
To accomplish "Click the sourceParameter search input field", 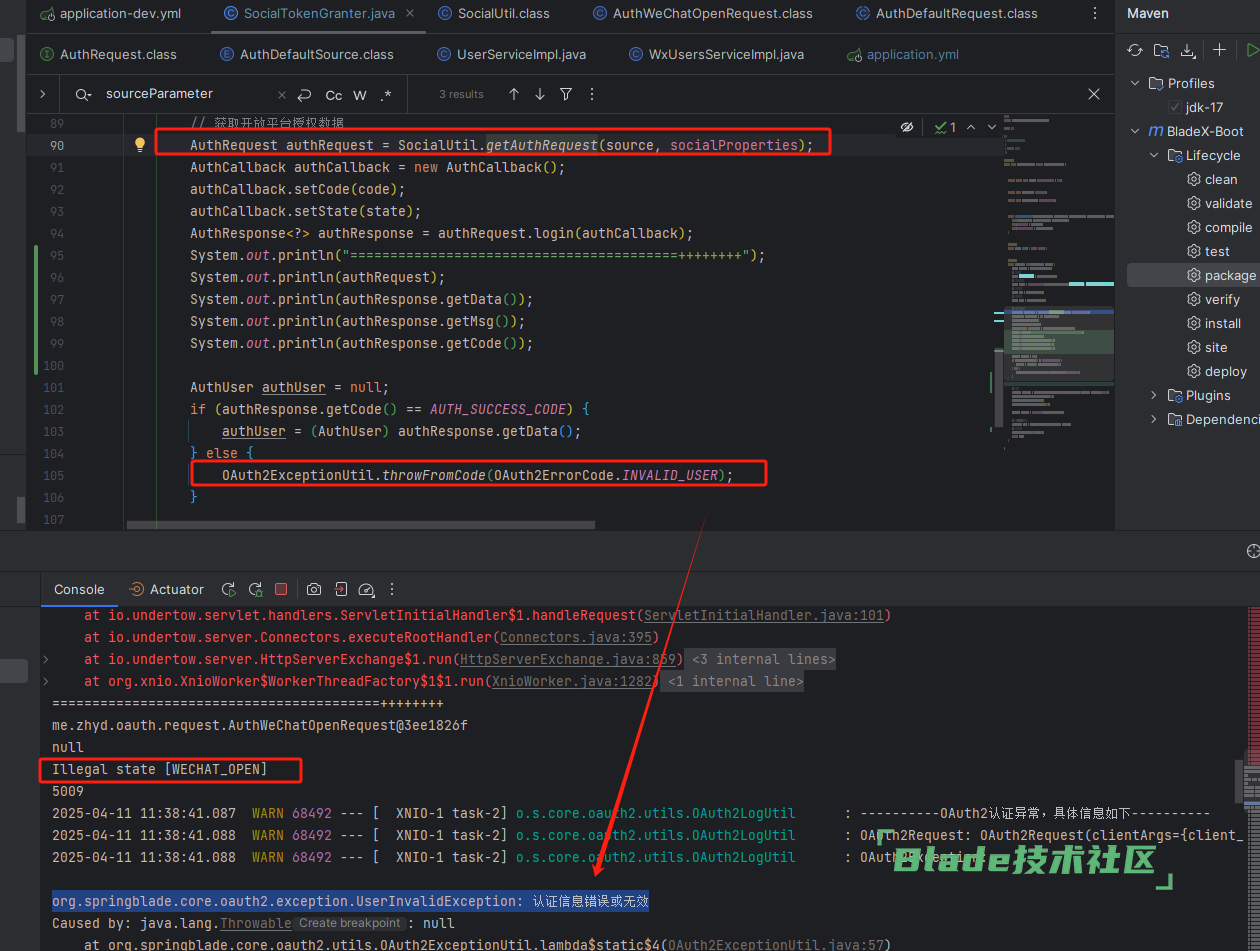I will point(190,94).
